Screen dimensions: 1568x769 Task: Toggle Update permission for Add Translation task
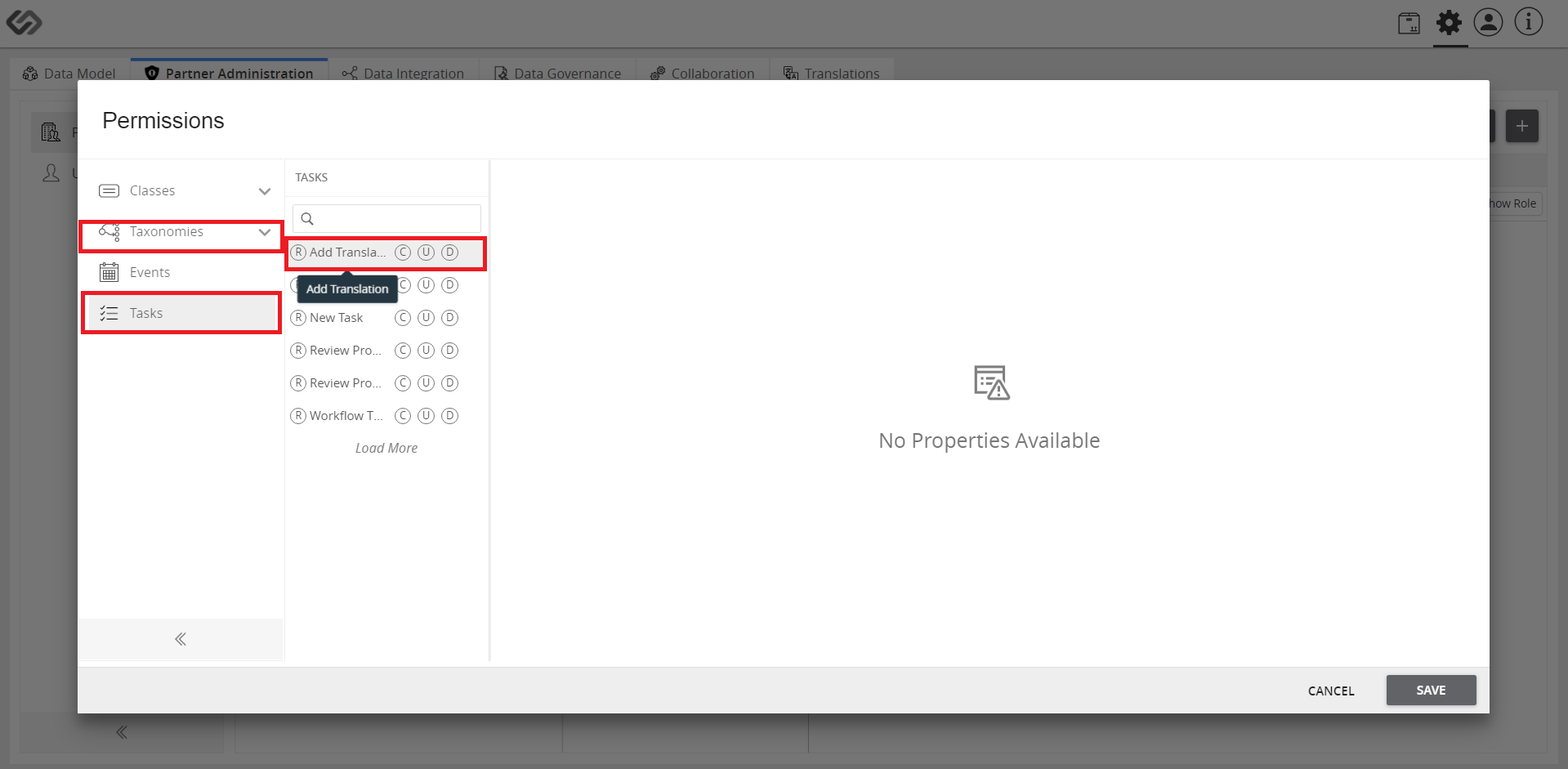426,253
